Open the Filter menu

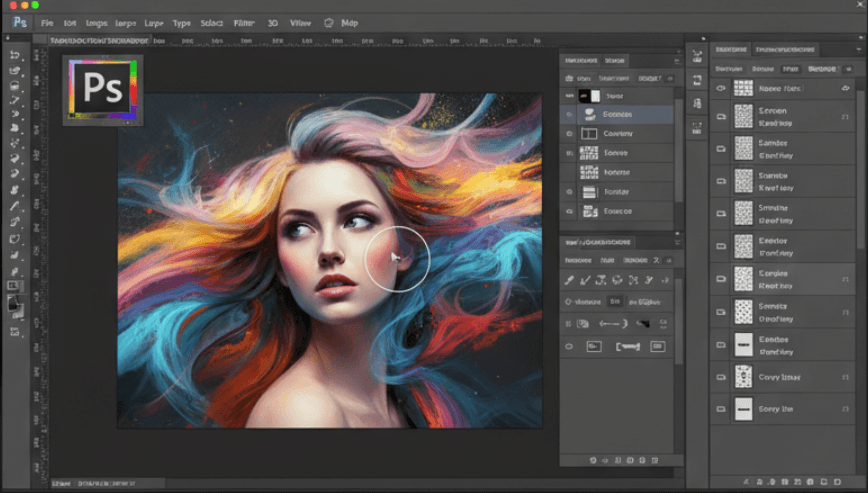243,22
